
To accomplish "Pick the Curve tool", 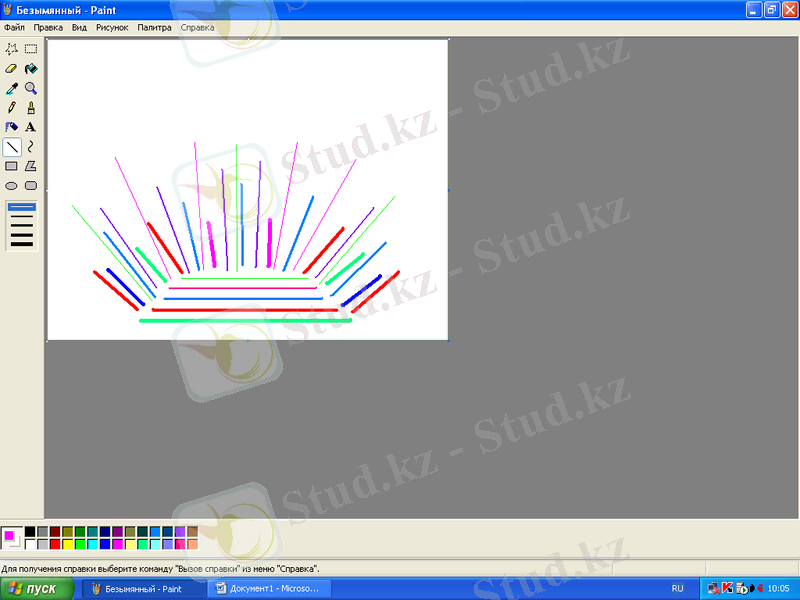I will (x=31, y=147).
